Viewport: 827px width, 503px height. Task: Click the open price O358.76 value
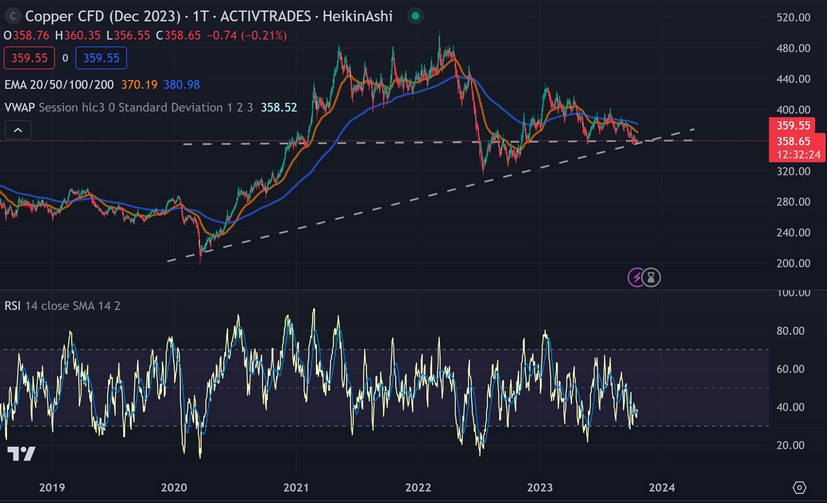pyautogui.click(x=26, y=35)
